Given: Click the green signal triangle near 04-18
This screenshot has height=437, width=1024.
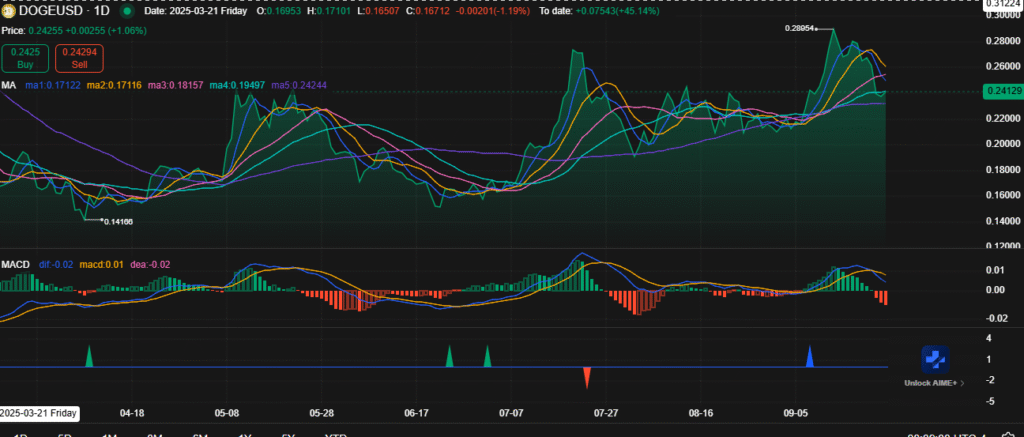Looking at the screenshot, I should coord(90,356).
